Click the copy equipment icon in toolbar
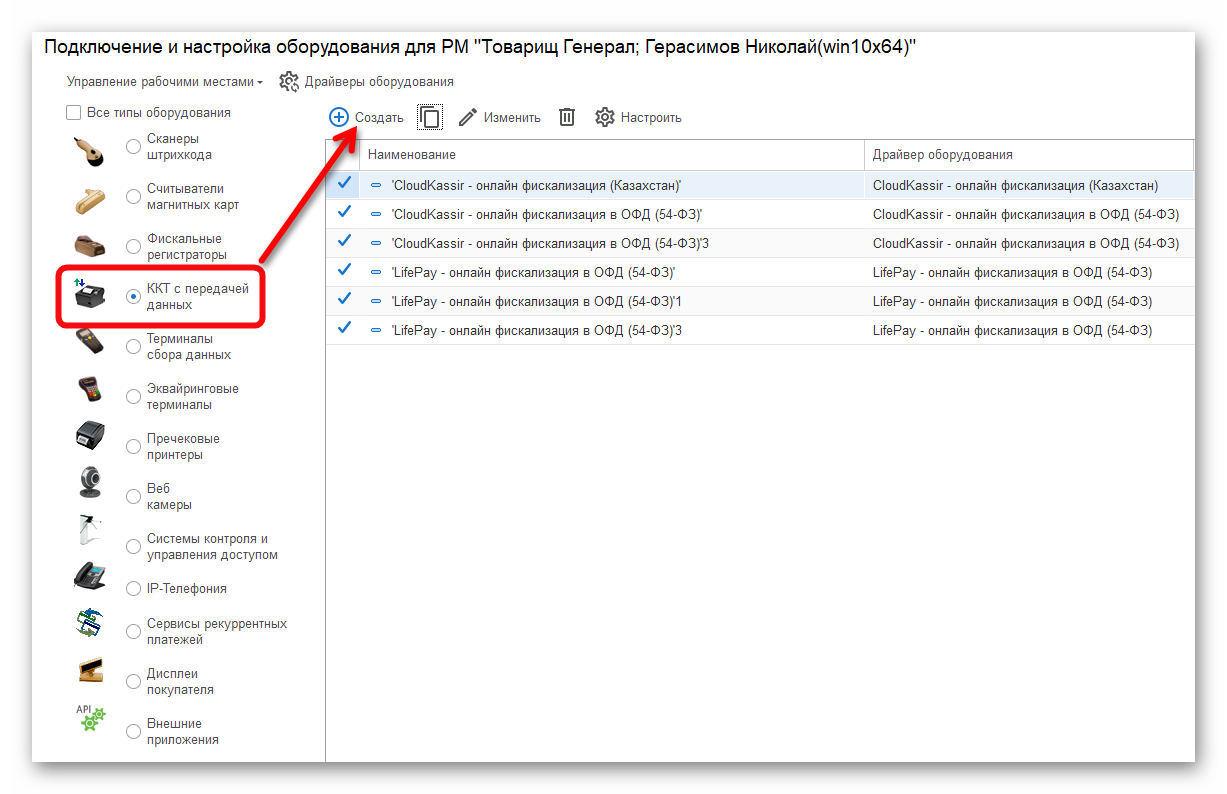Screen dimensions: 1227x794 pos(430,117)
